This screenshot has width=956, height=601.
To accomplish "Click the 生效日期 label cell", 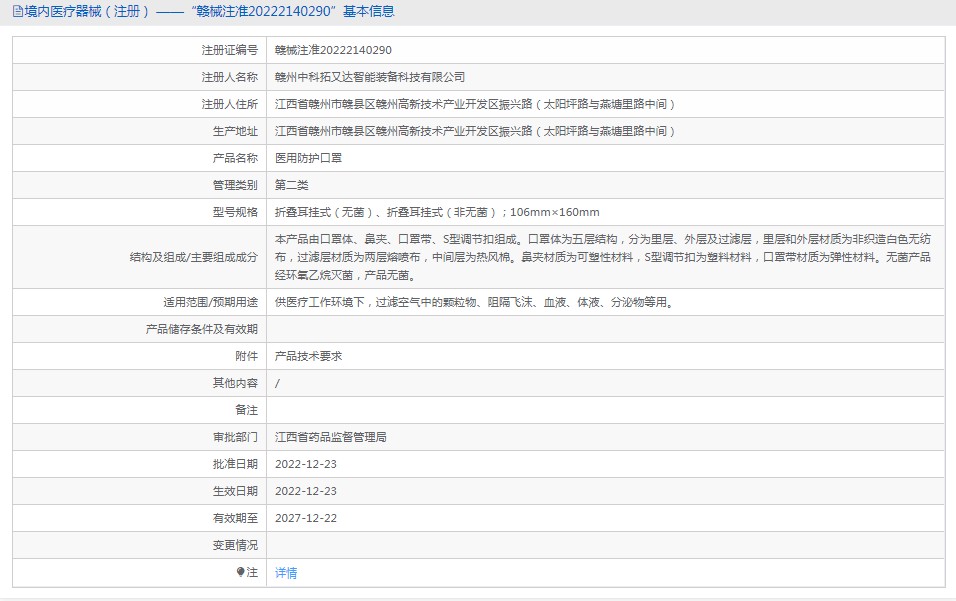I will click(x=140, y=491).
